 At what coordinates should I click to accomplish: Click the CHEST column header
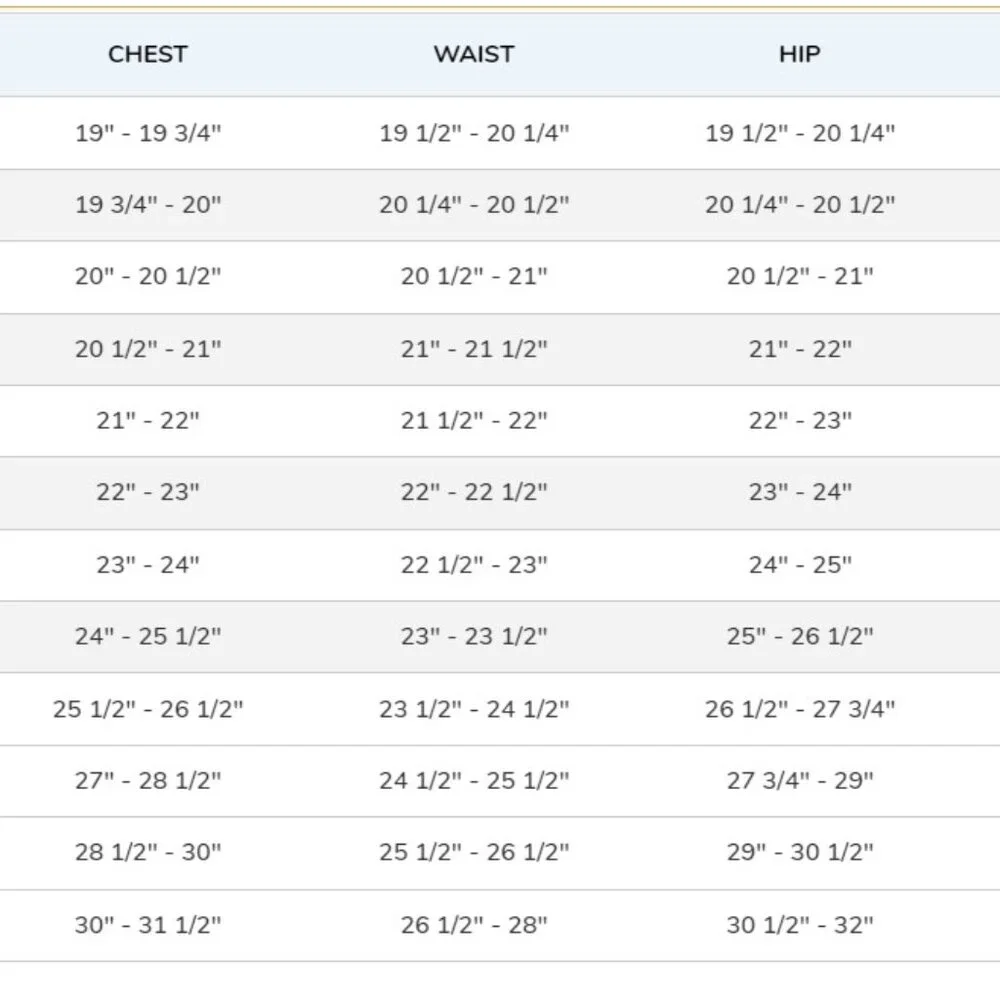click(148, 54)
